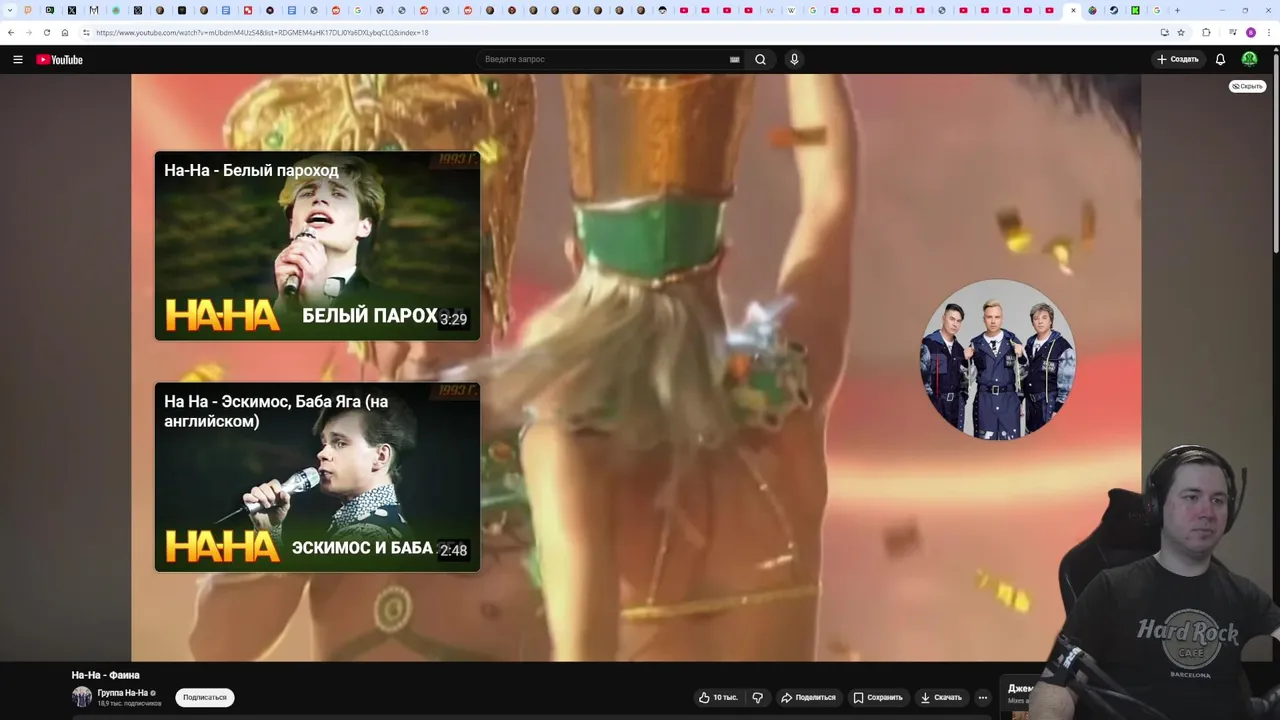The width and height of the screenshot is (1280, 720).
Task: Like the video with 10 тыс. thumbs up
Action: point(718,697)
